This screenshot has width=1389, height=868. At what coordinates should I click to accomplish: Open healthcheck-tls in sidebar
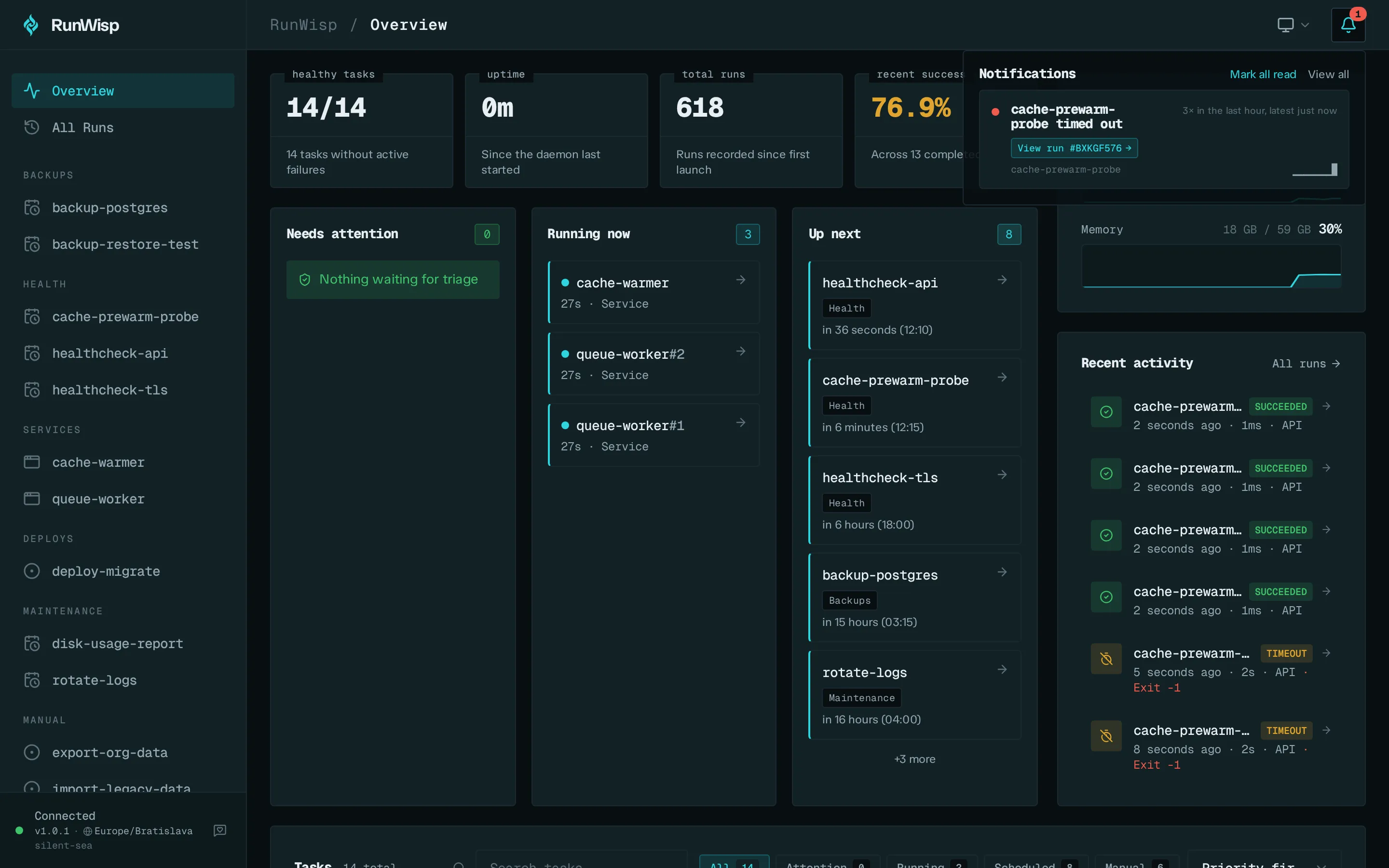point(123,390)
